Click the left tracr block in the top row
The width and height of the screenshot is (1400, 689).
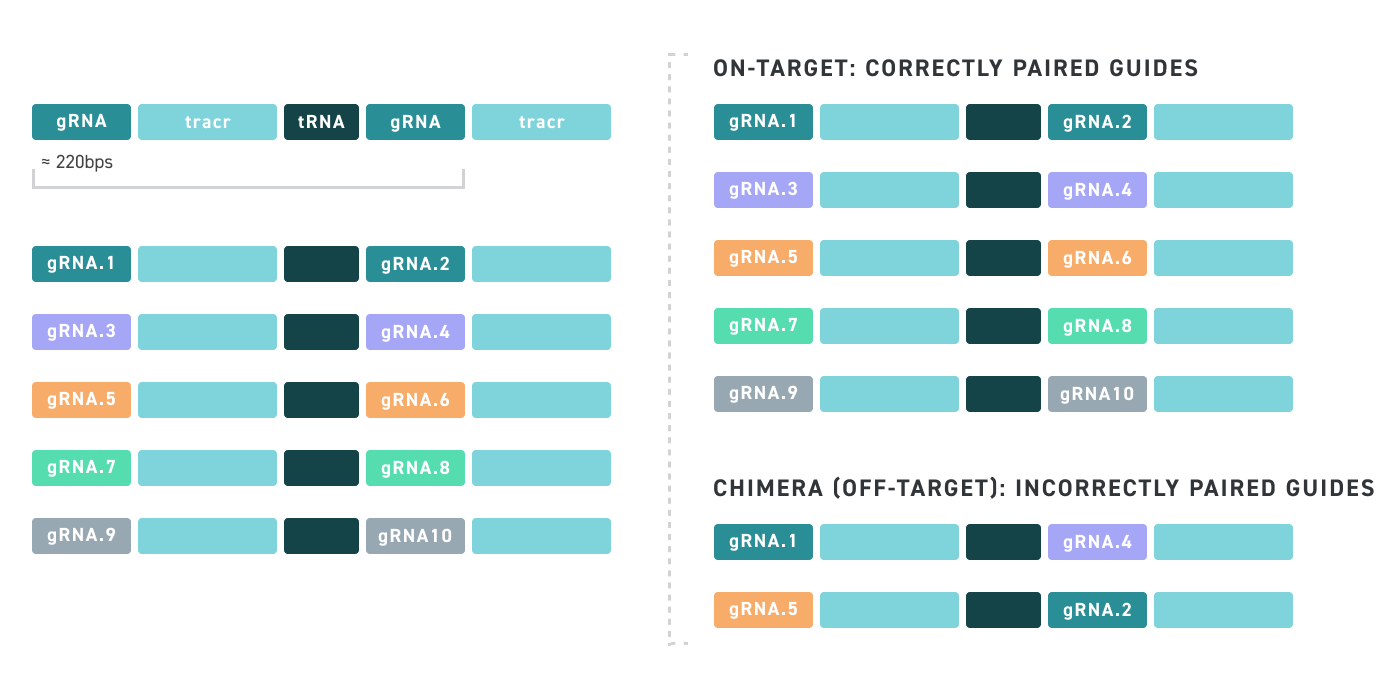(x=207, y=122)
